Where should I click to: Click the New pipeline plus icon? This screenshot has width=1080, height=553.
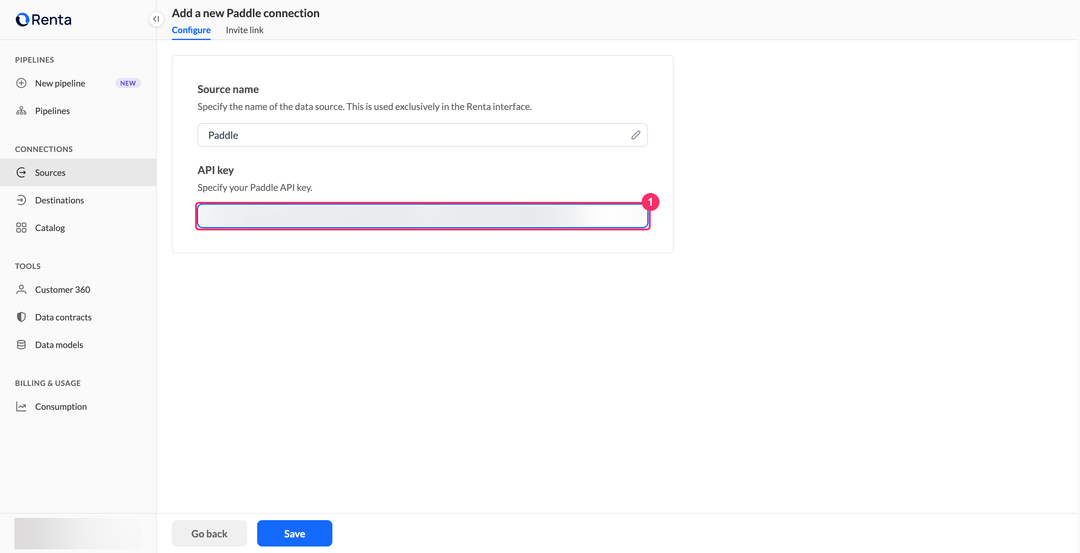21,83
